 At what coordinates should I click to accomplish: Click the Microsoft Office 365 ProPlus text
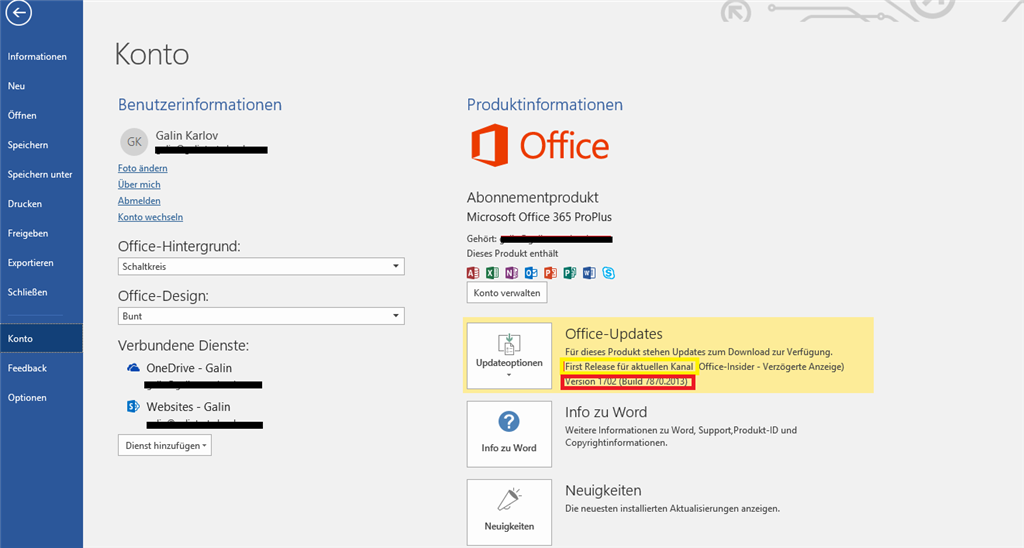[539, 217]
